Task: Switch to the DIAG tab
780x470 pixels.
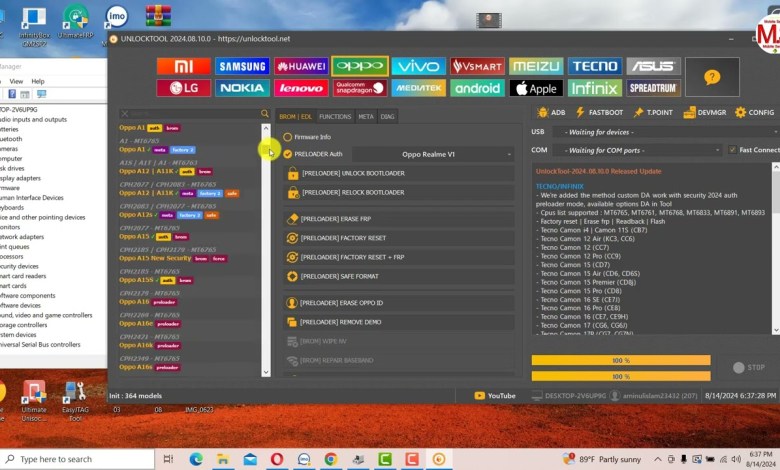Action: click(x=388, y=116)
